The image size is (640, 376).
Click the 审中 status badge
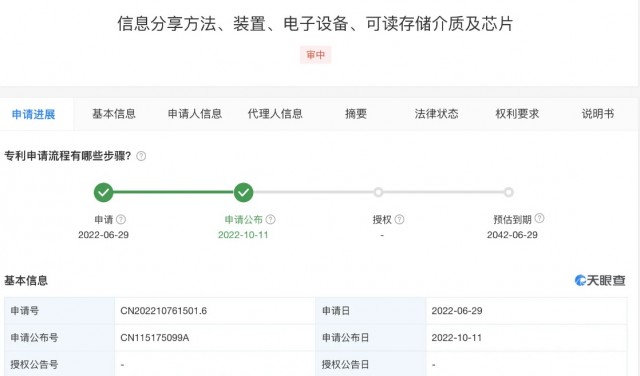point(316,55)
